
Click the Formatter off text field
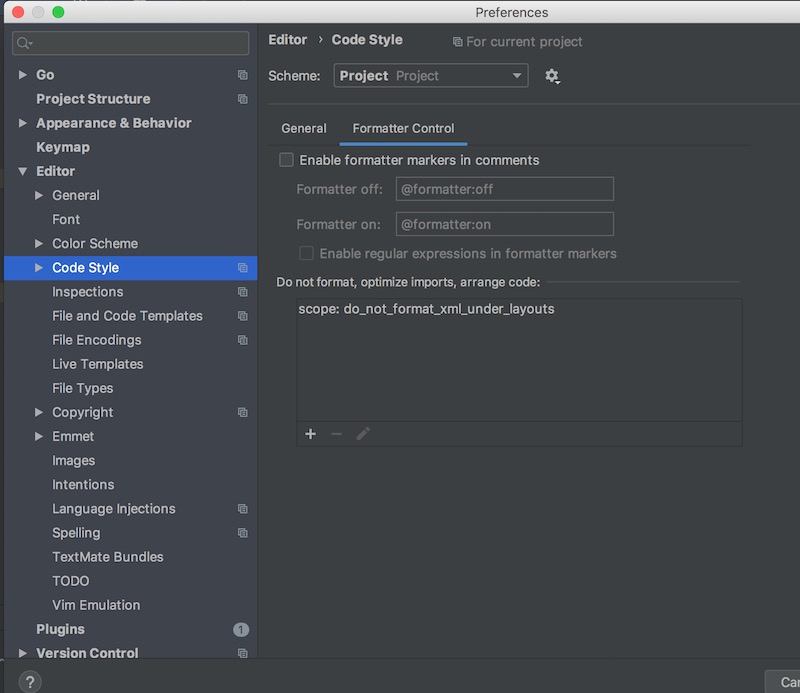click(x=504, y=189)
